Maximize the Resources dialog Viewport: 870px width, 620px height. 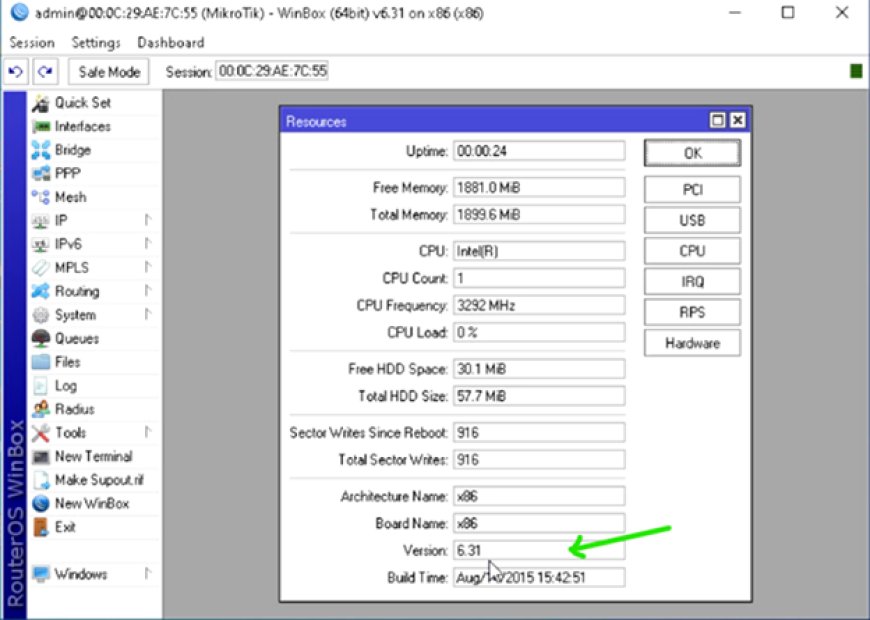[717, 120]
